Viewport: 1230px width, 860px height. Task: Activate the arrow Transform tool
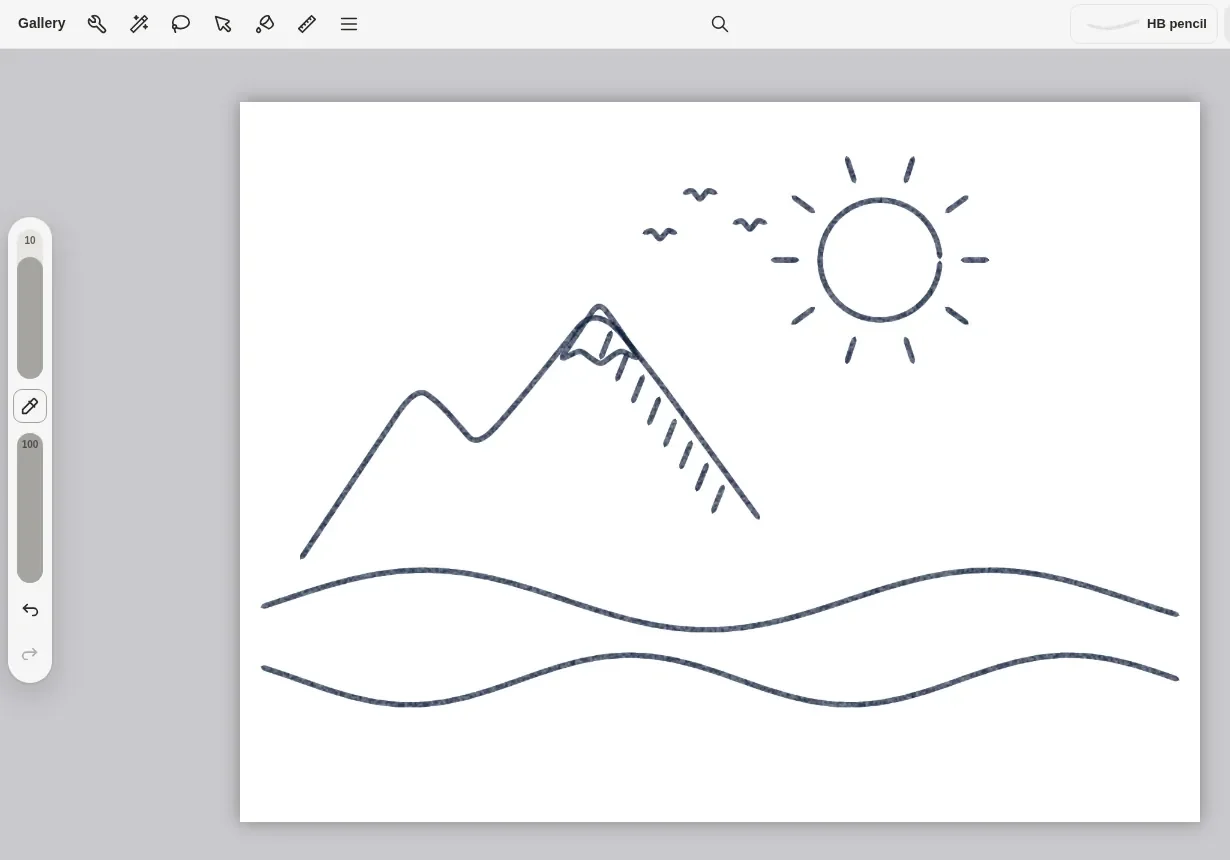tap(223, 24)
